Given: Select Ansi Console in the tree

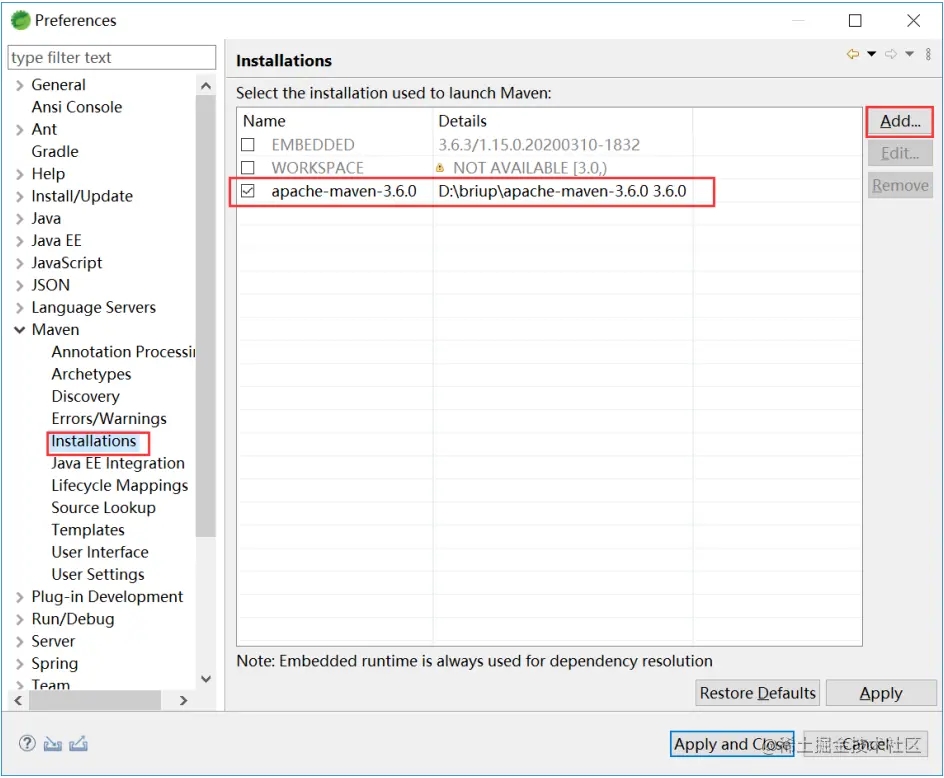Looking at the screenshot, I should [x=76, y=107].
